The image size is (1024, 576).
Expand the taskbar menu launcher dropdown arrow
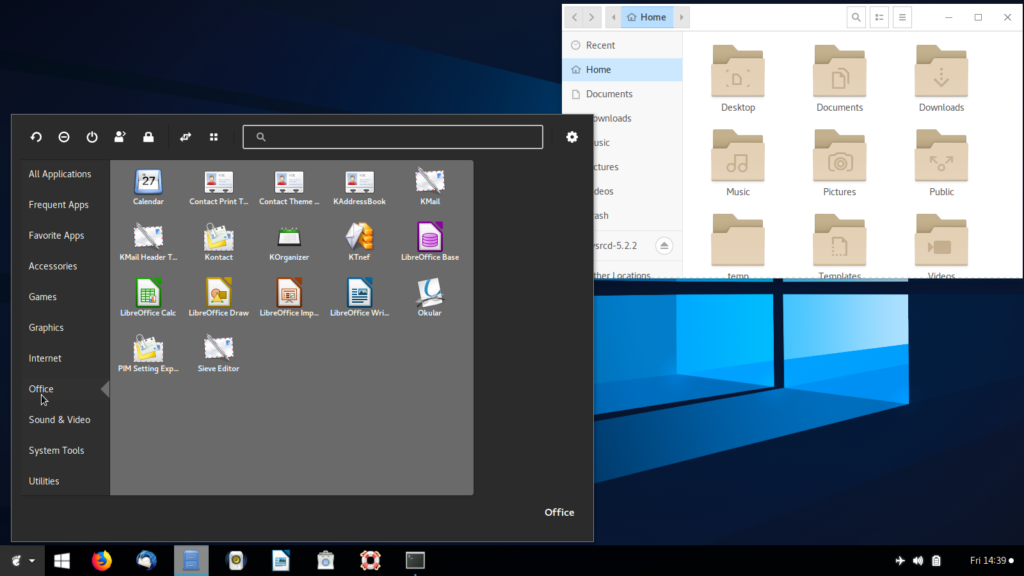[32, 561]
